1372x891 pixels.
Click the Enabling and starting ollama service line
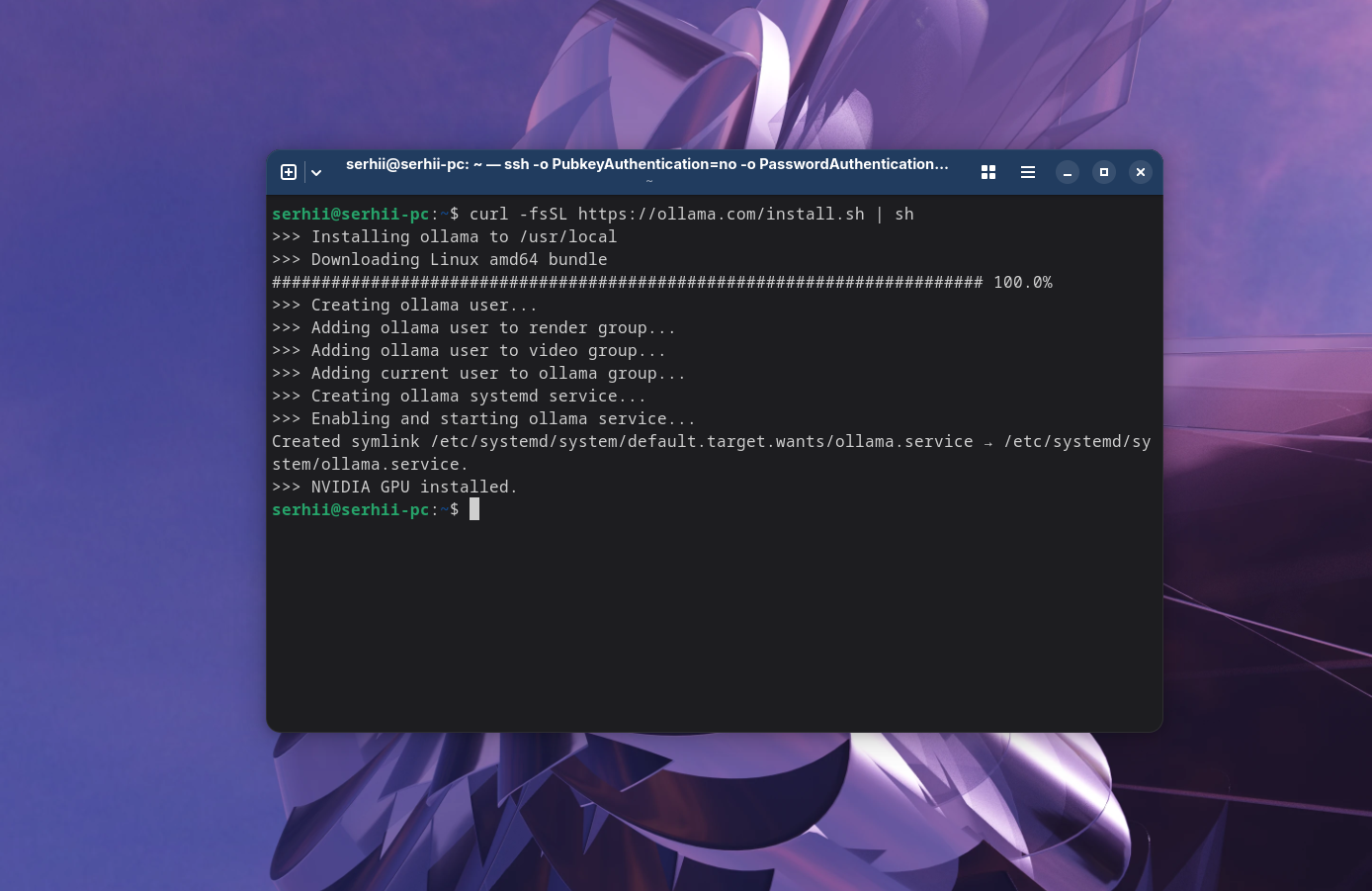click(483, 418)
